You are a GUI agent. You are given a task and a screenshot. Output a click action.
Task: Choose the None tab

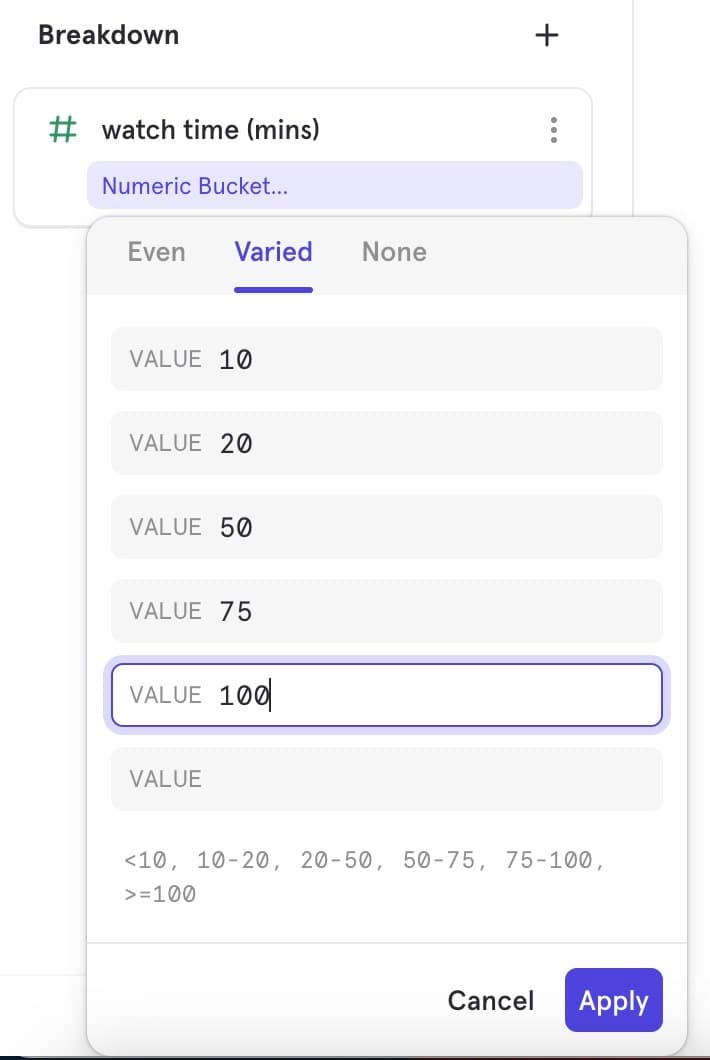coord(394,252)
